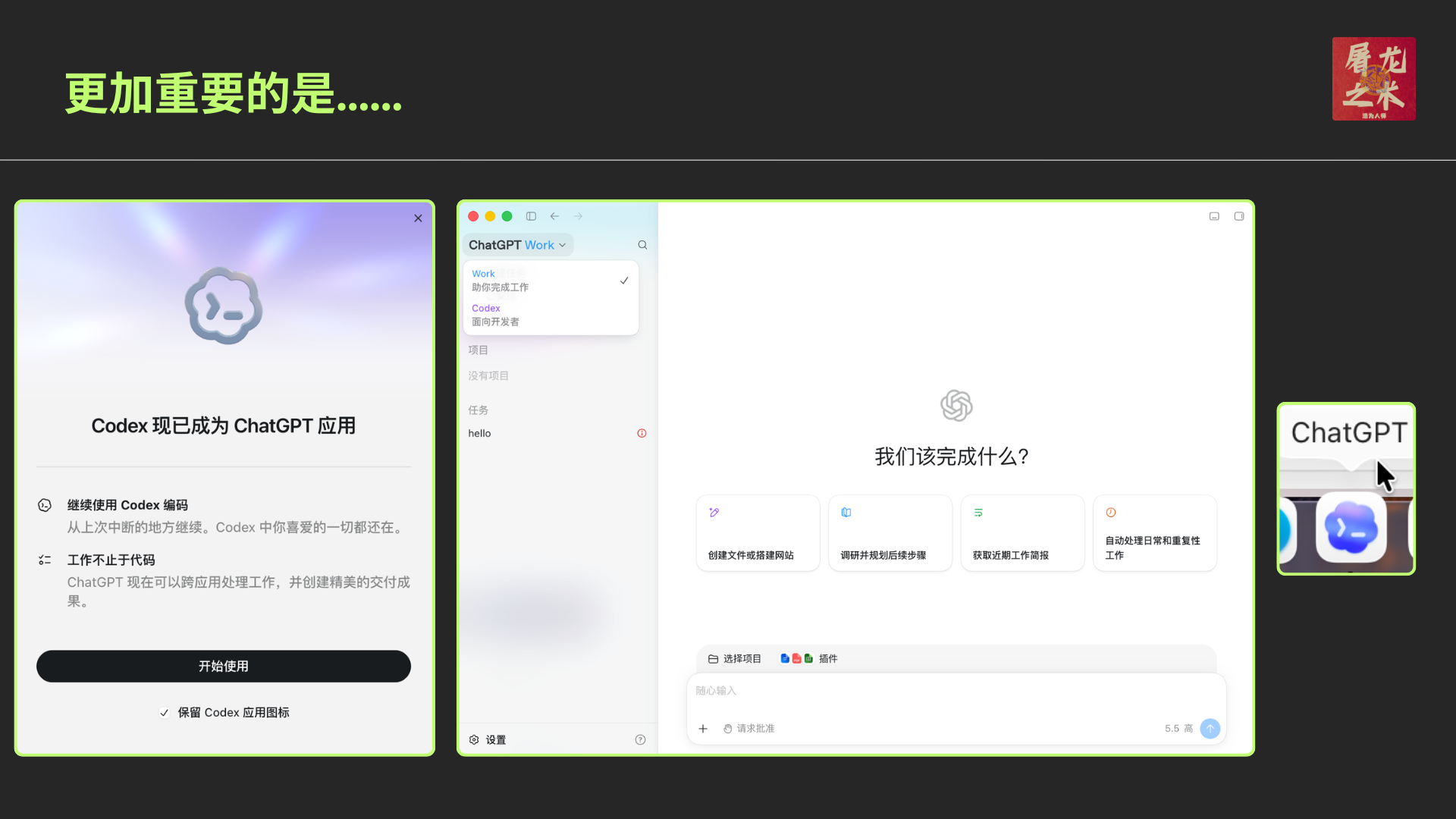1456x819 pixels.
Task: Select the Codex 面向开发者 option
Action: click(x=551, y=315)
